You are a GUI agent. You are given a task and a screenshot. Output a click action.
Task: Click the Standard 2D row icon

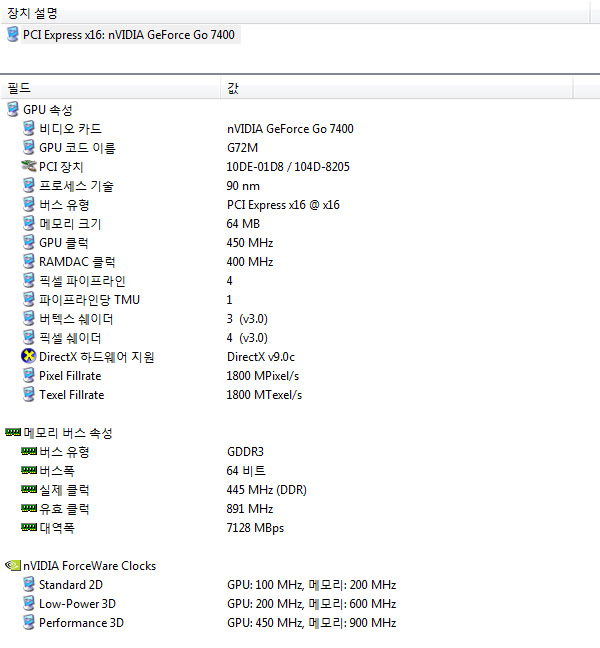[x=29, y=585]
